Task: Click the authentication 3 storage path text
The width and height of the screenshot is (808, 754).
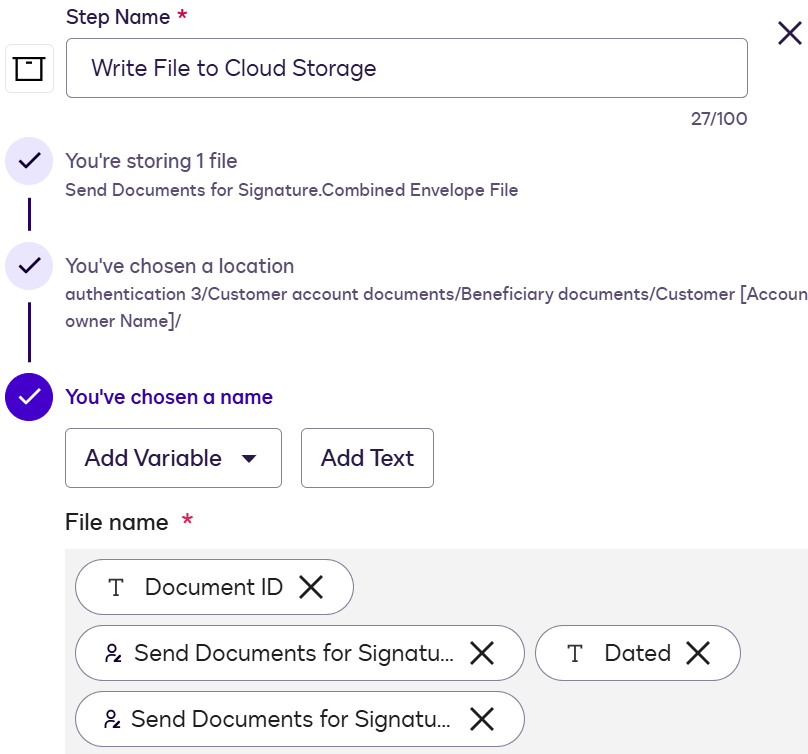Action: [436, 307]
